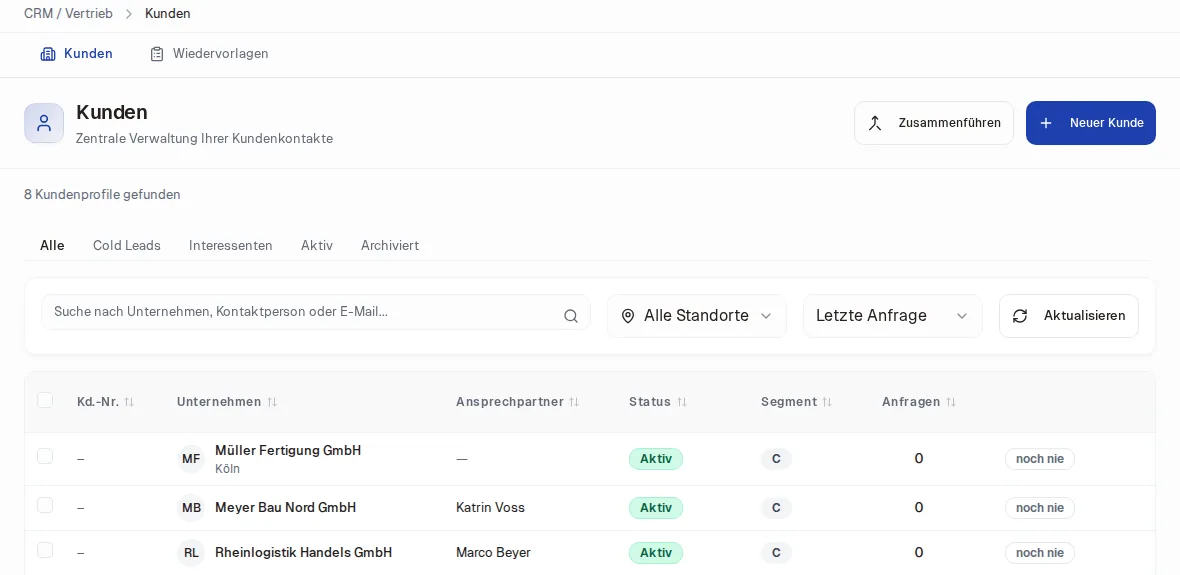Switch to the Cold Leads tab
The width and height of the screenshot is (1180, 575).
tap(126, 245)
